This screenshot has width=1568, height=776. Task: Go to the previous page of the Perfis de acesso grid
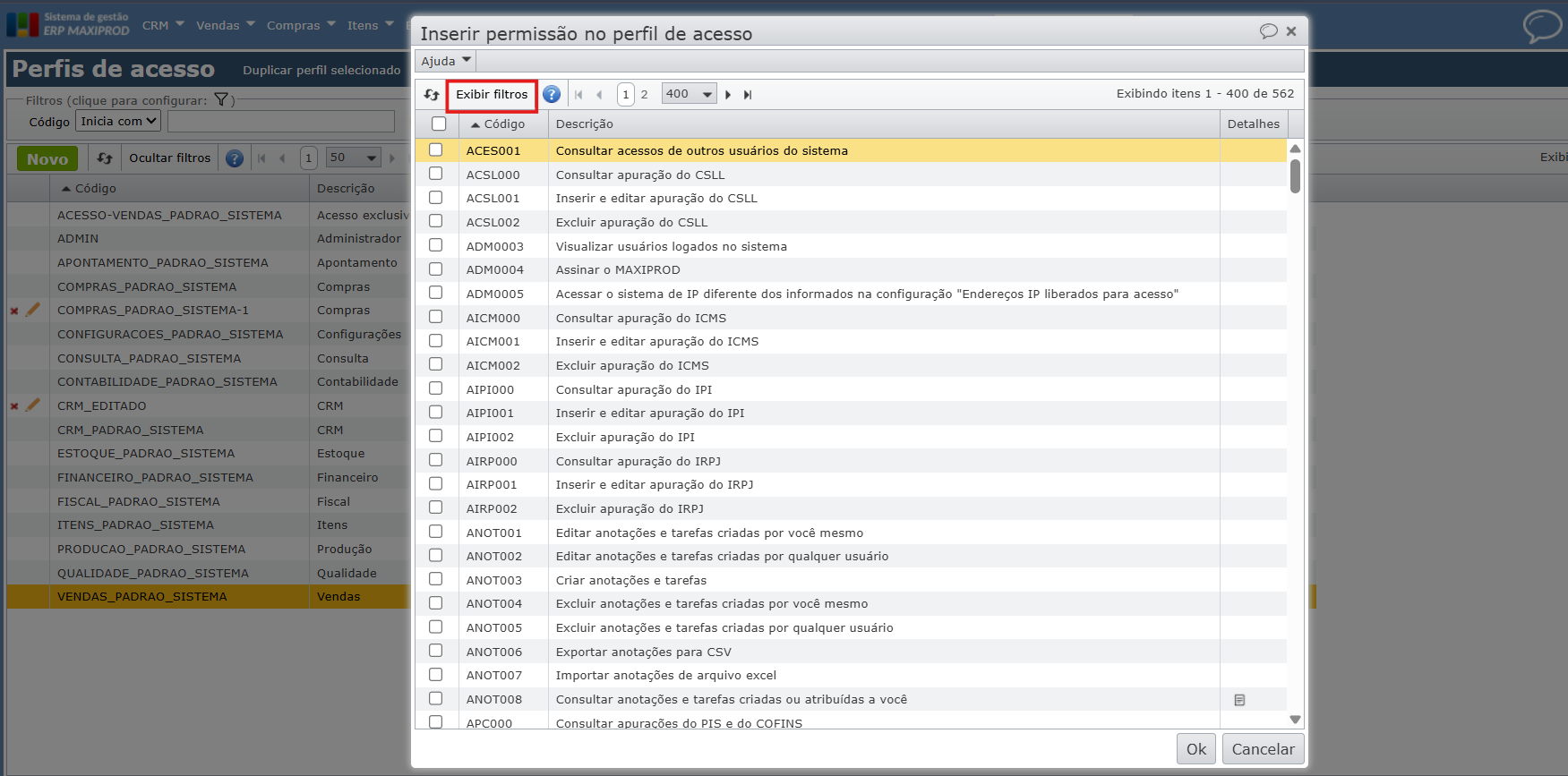pos(282,158)
